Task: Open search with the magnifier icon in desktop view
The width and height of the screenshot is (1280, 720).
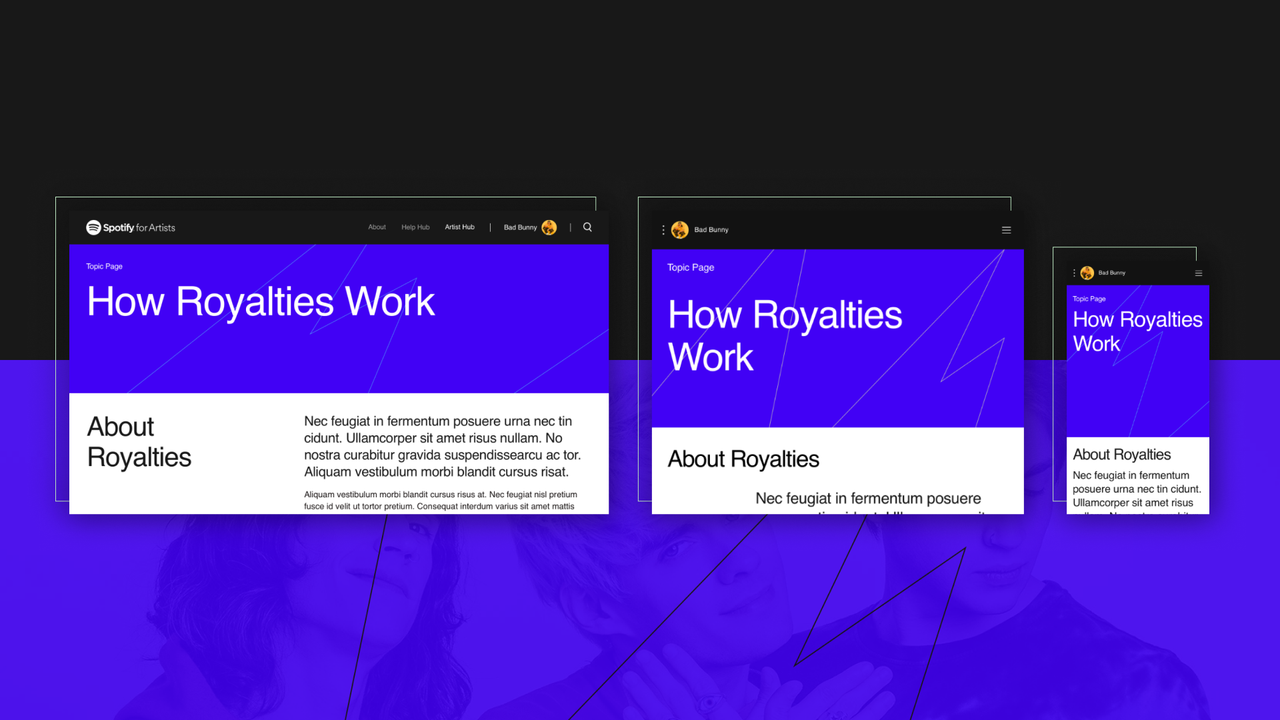Action: 587,227
